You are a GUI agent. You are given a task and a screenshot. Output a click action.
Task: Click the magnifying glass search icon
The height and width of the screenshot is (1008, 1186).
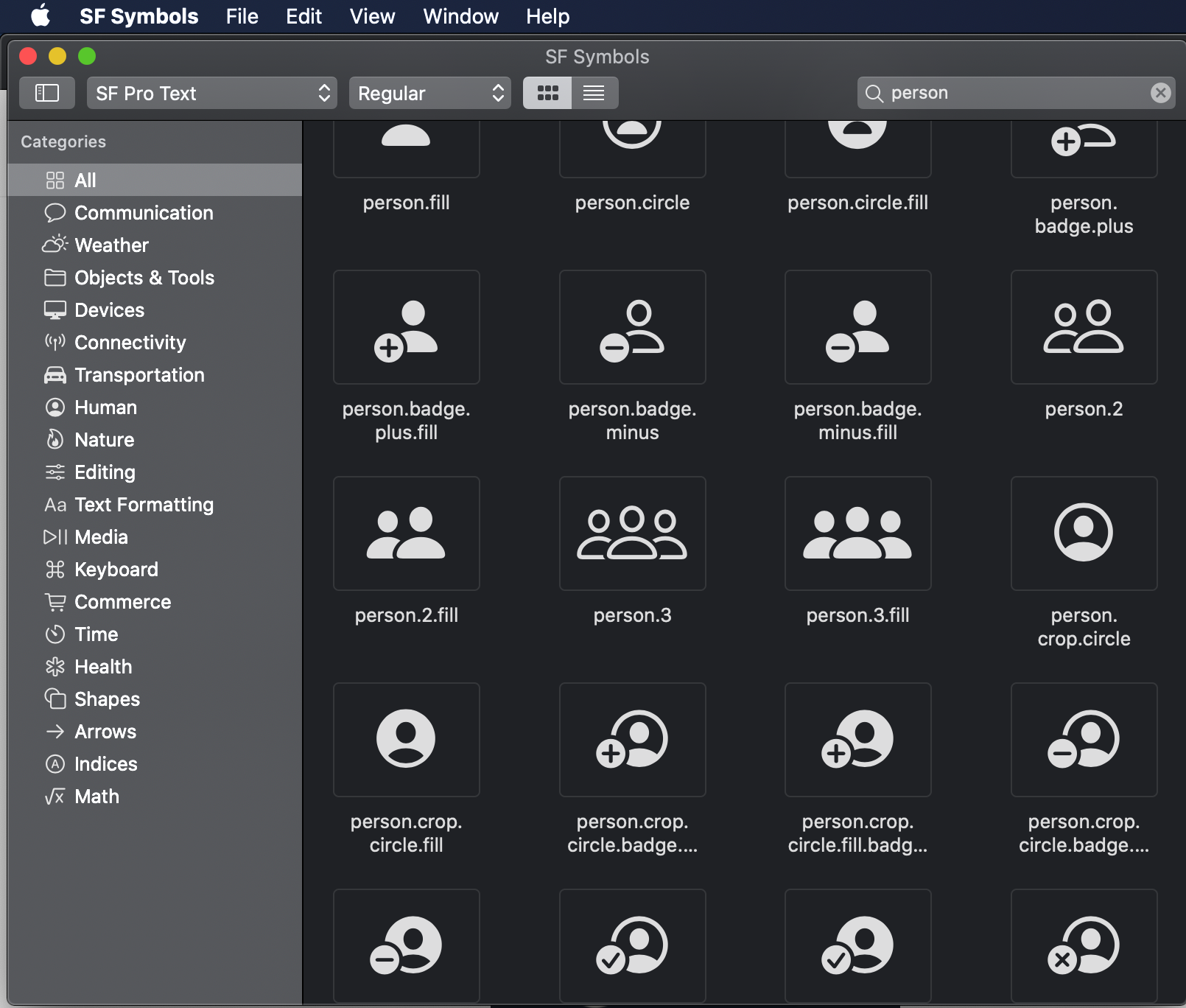point(874,93)
